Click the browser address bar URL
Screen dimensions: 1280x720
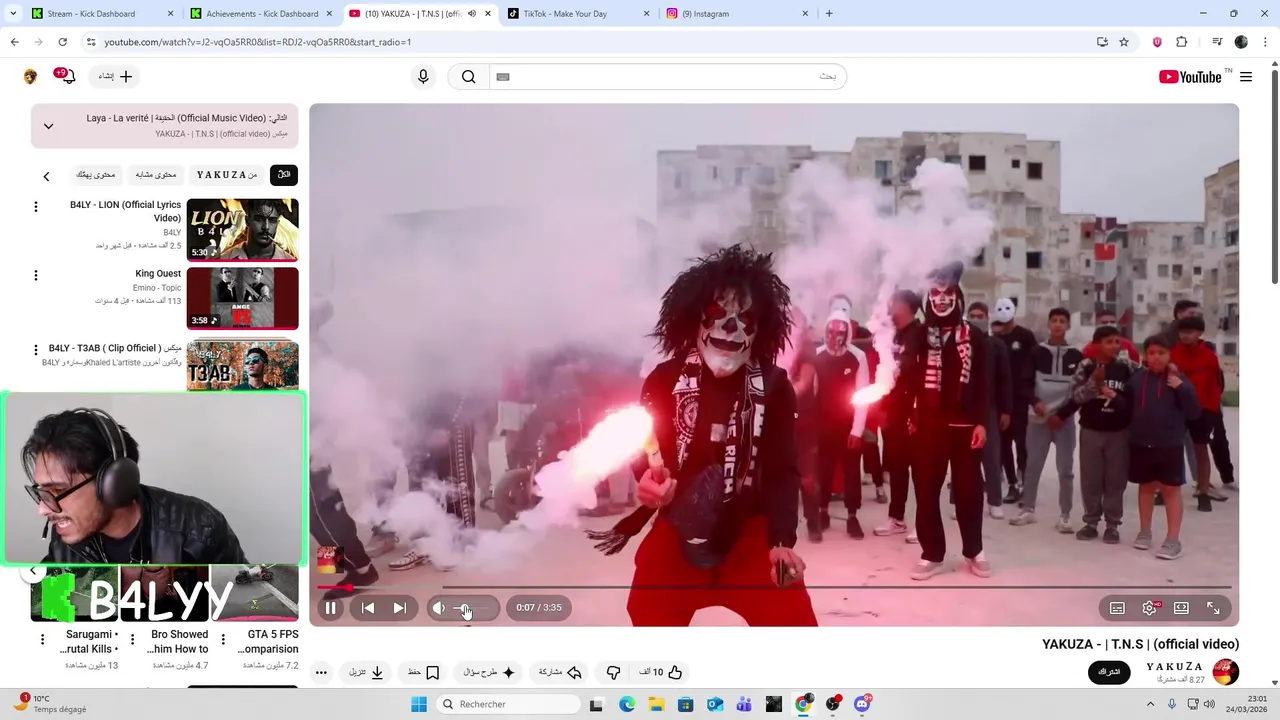click(x=258, y=42)
